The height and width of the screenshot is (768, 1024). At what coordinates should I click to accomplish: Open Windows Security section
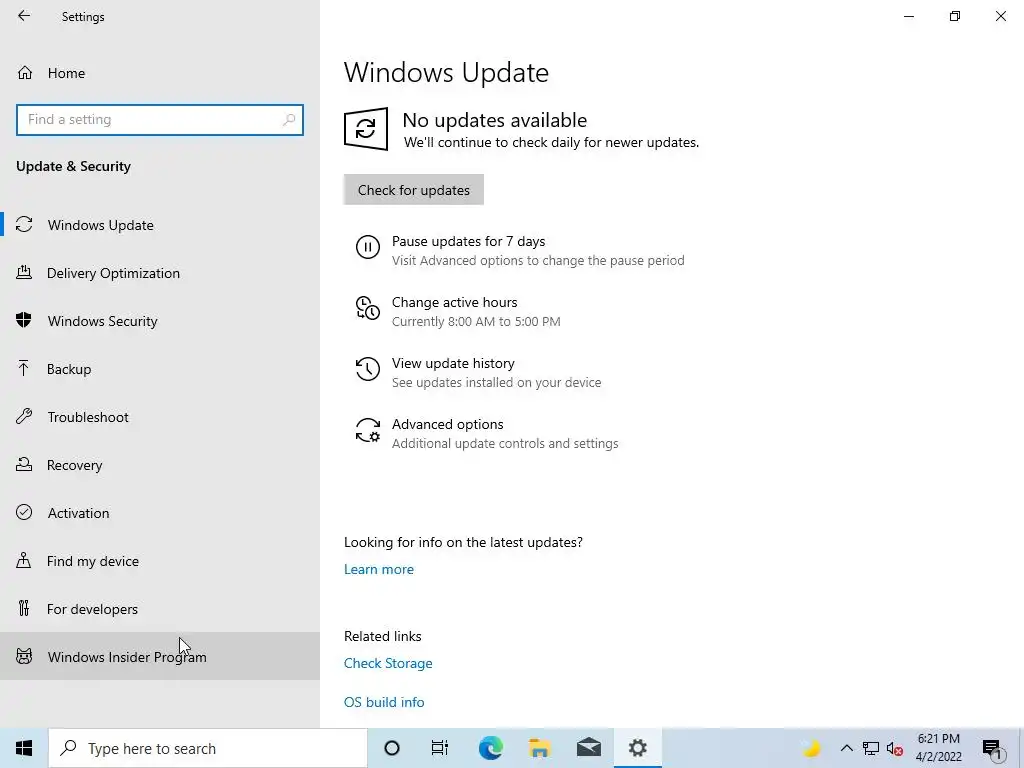pos(160,321)
